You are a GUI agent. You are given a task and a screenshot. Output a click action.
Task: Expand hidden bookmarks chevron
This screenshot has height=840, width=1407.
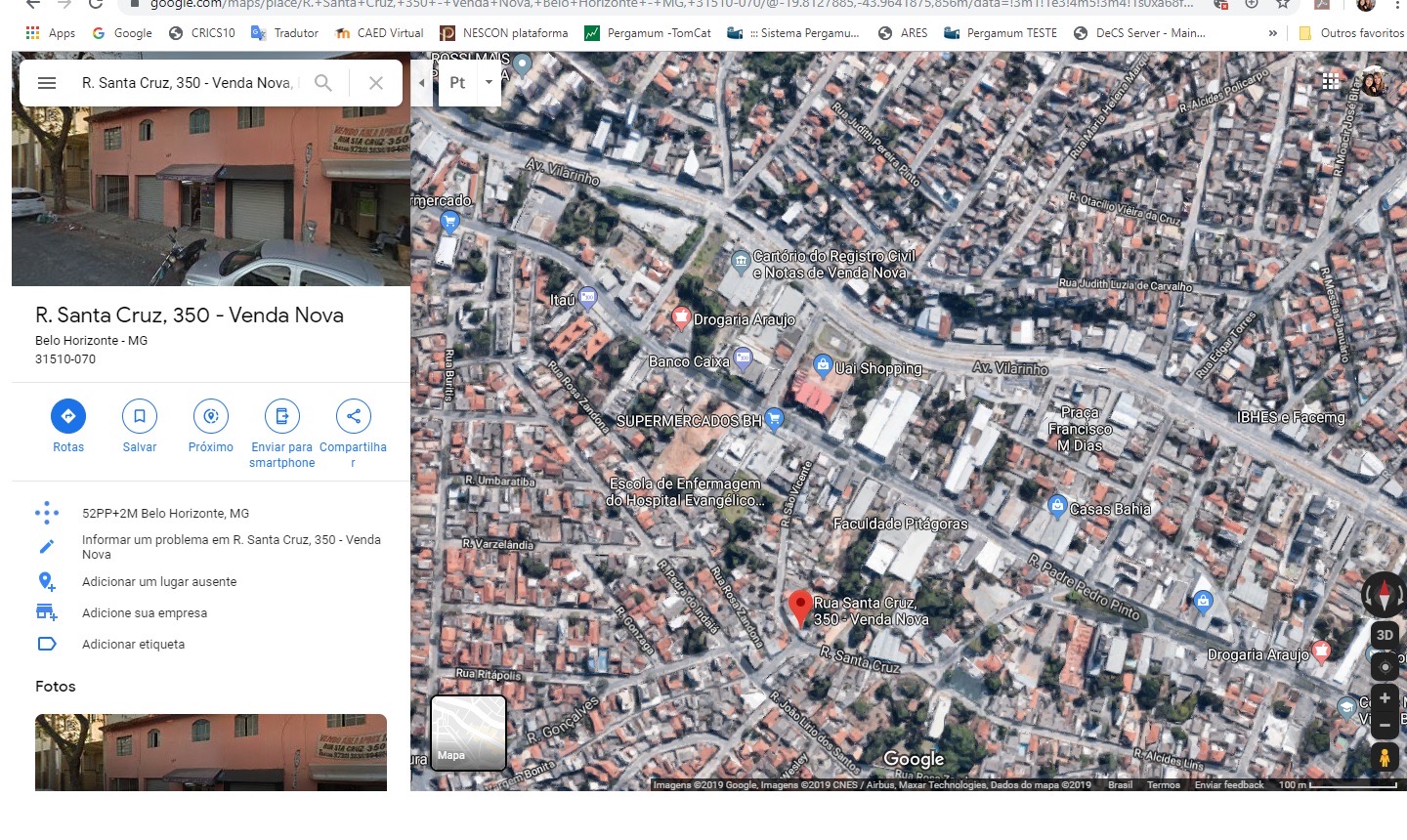(1272, 33)
